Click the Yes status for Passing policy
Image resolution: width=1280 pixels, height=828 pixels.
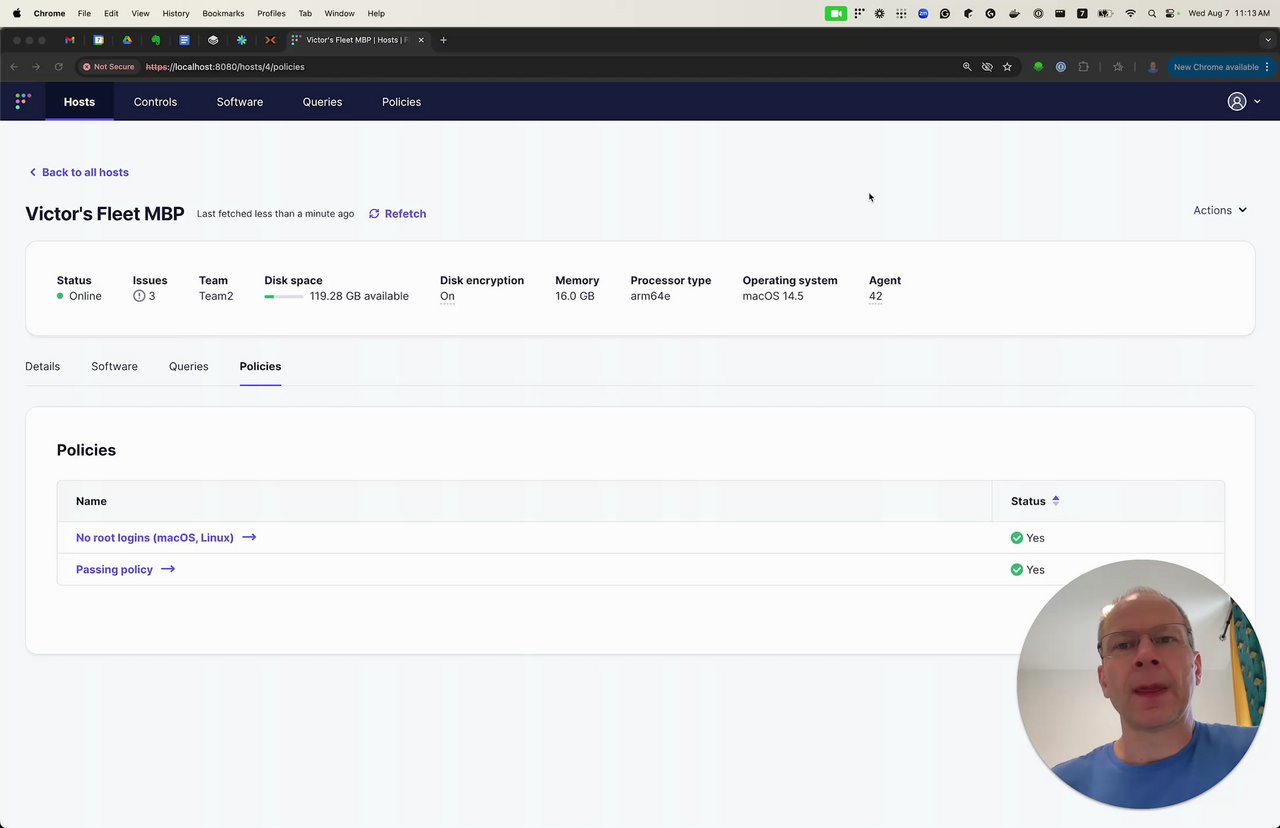(x=1027, y=570)
